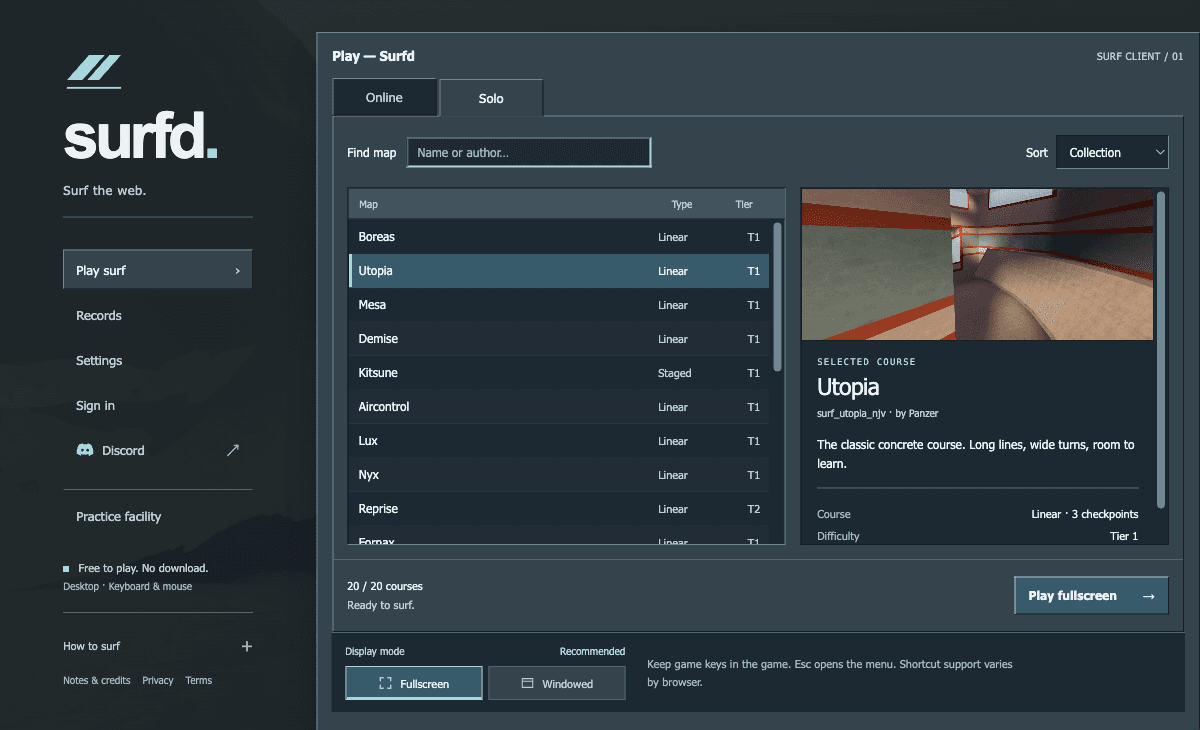Click the Utopia course preview image
1200x730 pixels.
[977, 265]
